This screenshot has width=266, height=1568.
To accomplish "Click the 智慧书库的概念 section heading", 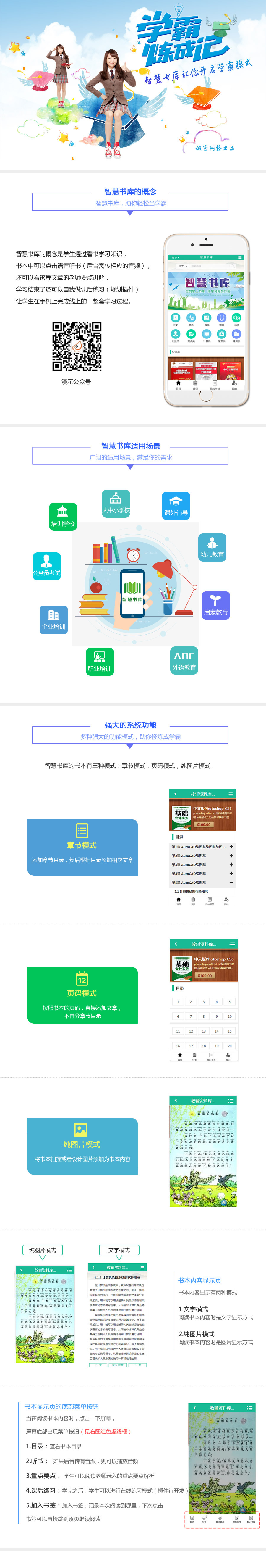I will (x=130, y=191).
